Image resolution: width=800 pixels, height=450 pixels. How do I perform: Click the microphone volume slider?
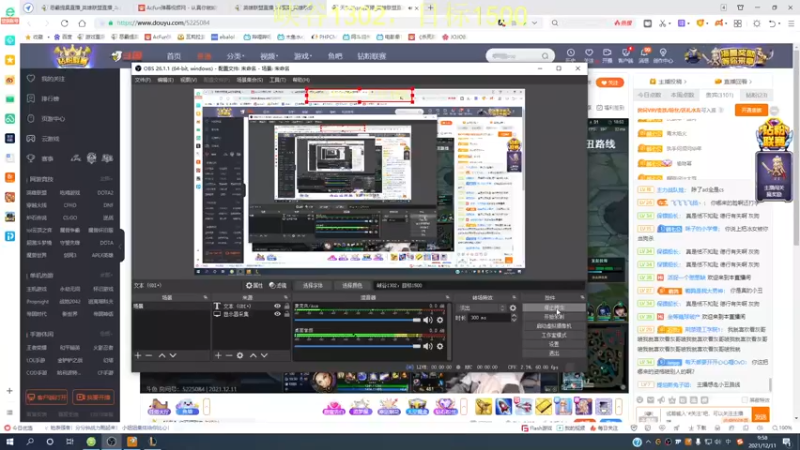[357, 320]
